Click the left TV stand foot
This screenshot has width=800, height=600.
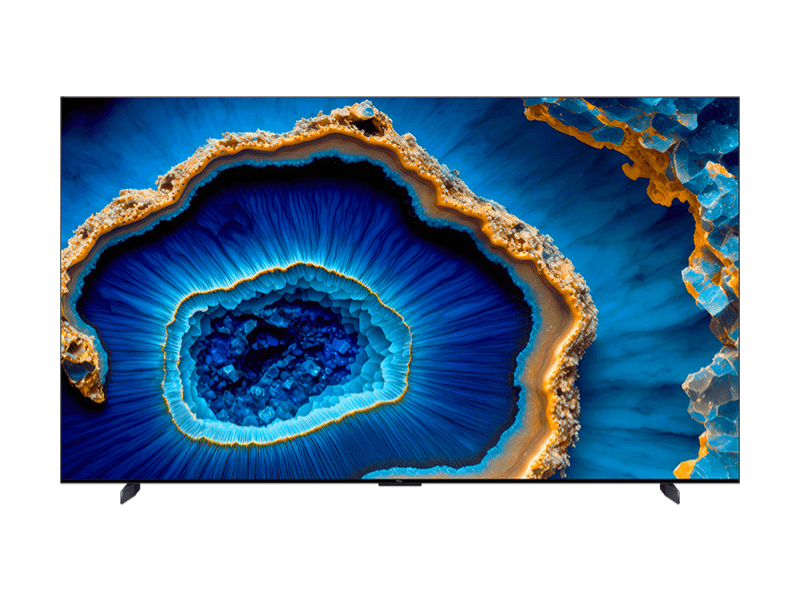click(130, 493)
